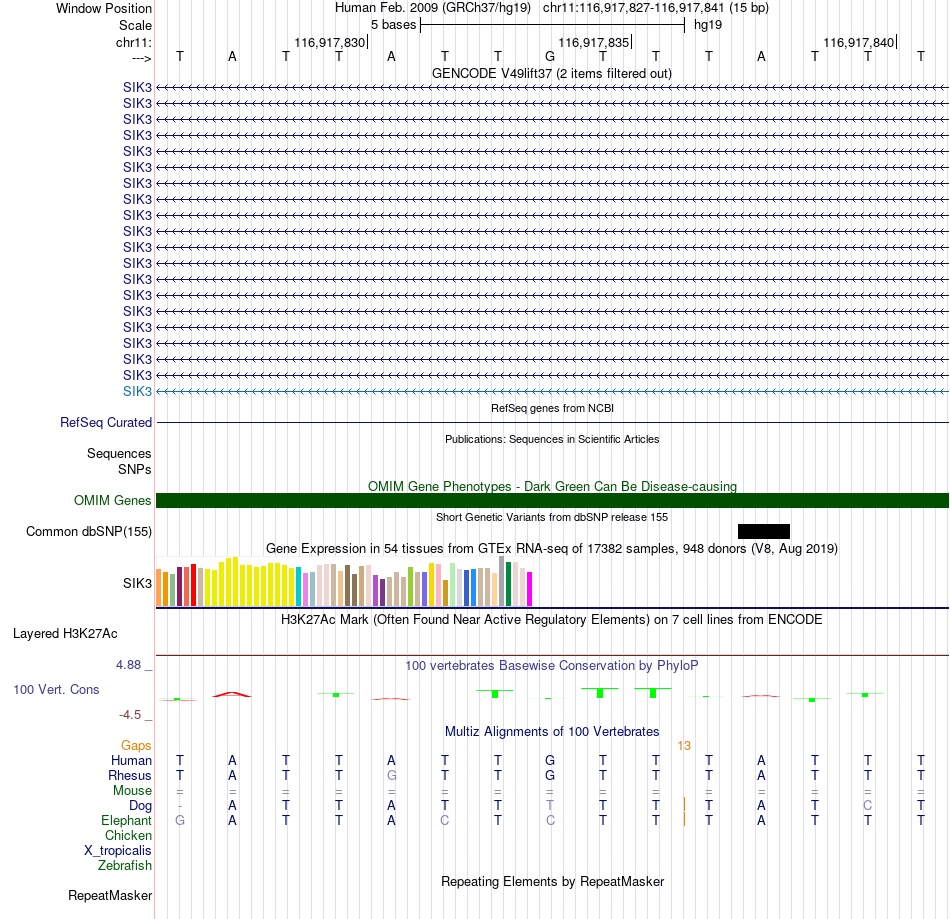Open the Gene Expression in 54 tissues GTEx title
Viewport: 950px width, 919px height.
(552, 548)
